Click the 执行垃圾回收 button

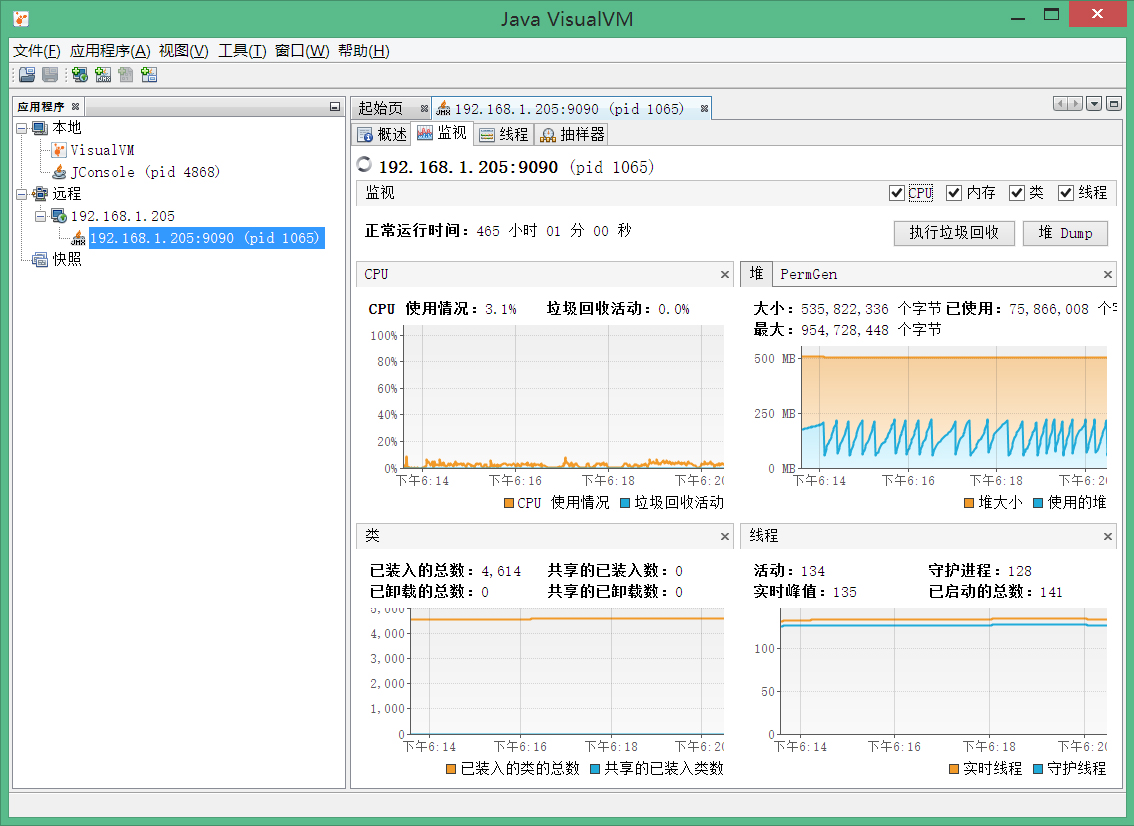(x=953, y=233)
